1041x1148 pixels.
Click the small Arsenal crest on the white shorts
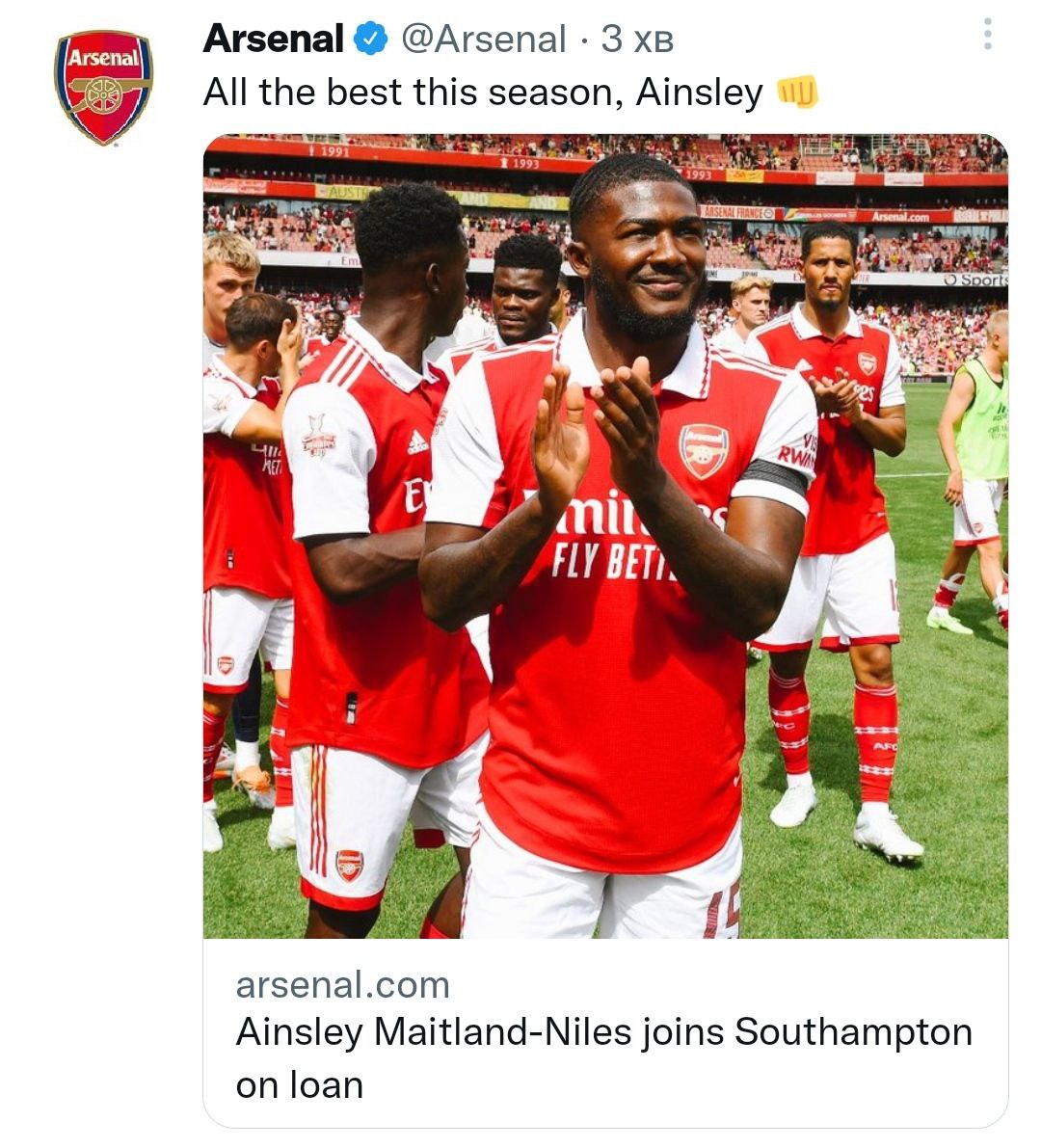pos(349,864)
